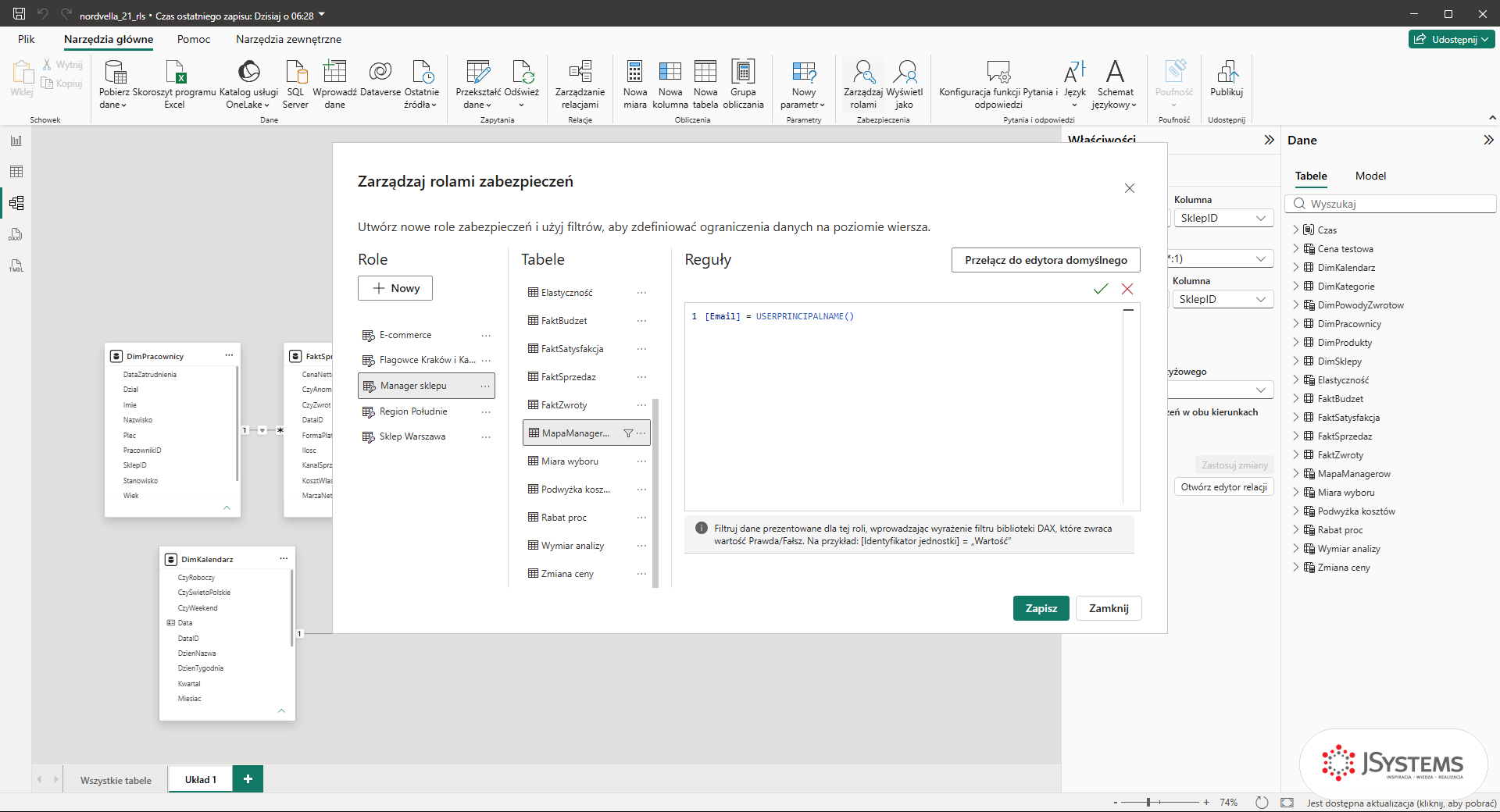Collapse the Dane pane with double chevron

point(1488,140)
